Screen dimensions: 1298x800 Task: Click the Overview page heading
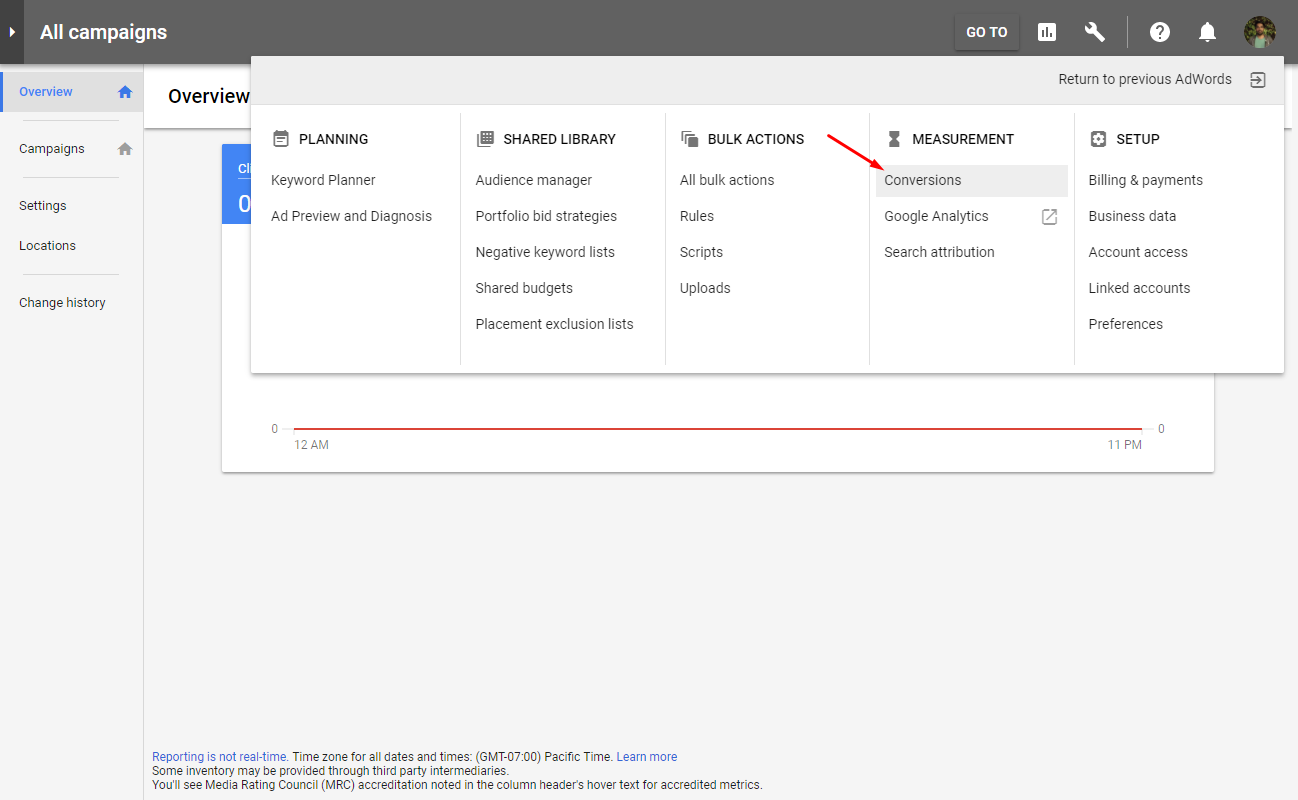(x=209, y=96)
